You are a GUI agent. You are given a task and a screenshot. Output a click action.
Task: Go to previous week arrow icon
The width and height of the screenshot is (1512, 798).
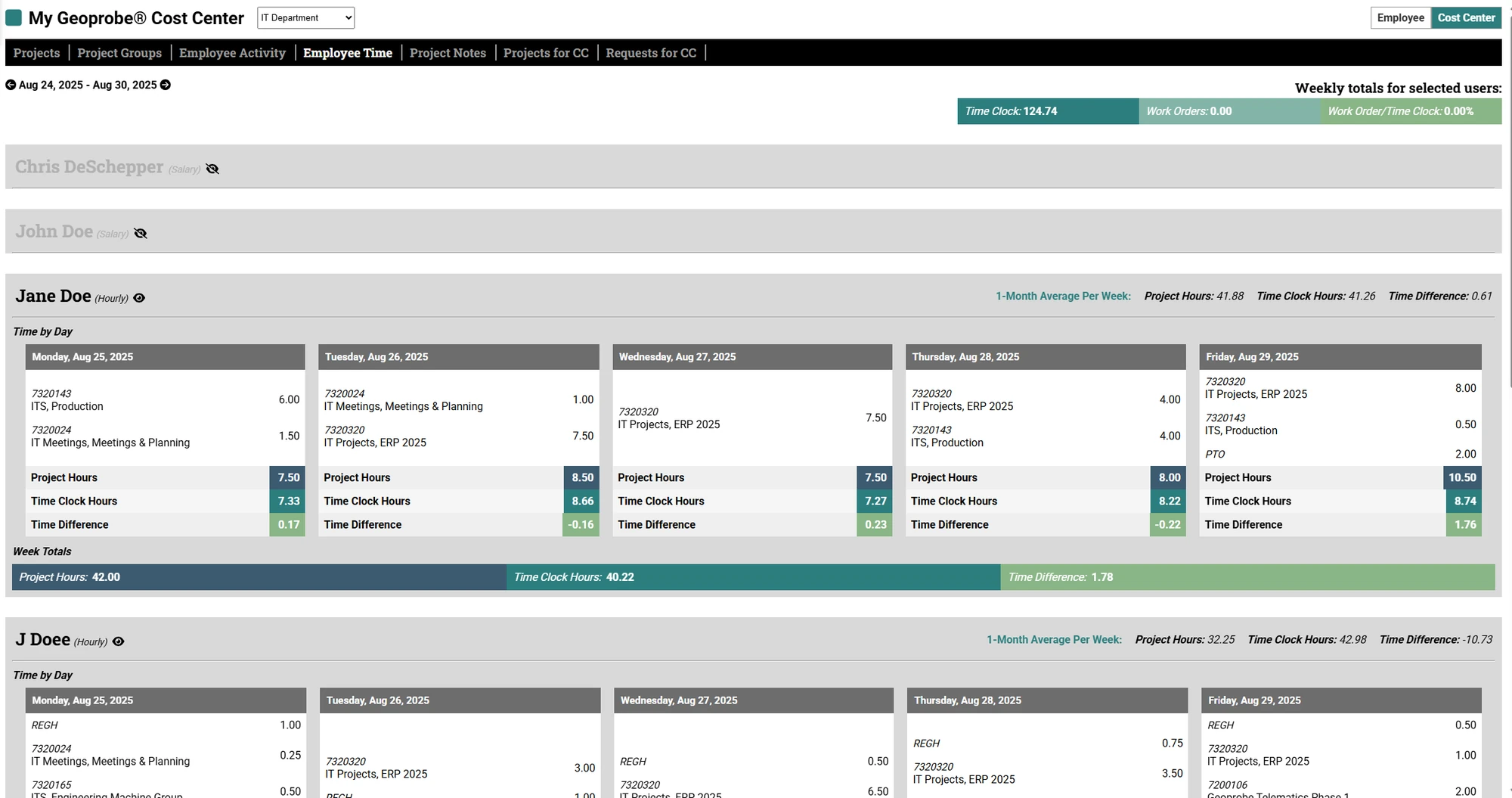pyautogui.click(x=11, y=85)
